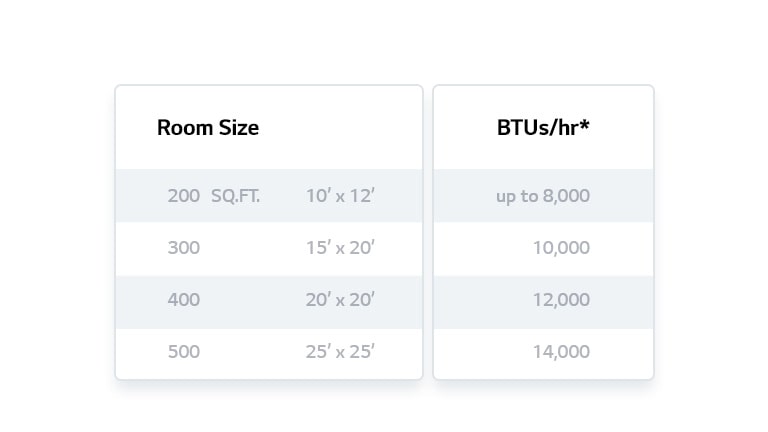The width and height of the screenshot is (768, 432).
Task: Click the up to 8,000 BTU value
Action: pyautogui.click(x=543, y=196)
